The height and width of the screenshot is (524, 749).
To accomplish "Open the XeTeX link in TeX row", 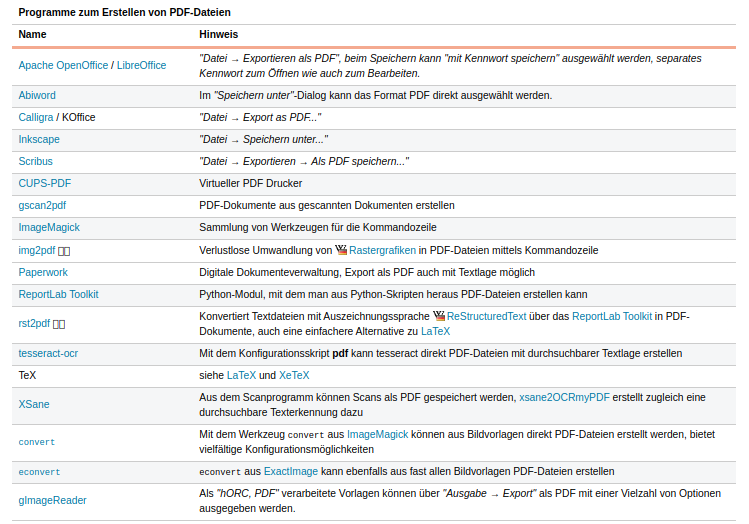I will pyautogui.click(x=294, y=375).
